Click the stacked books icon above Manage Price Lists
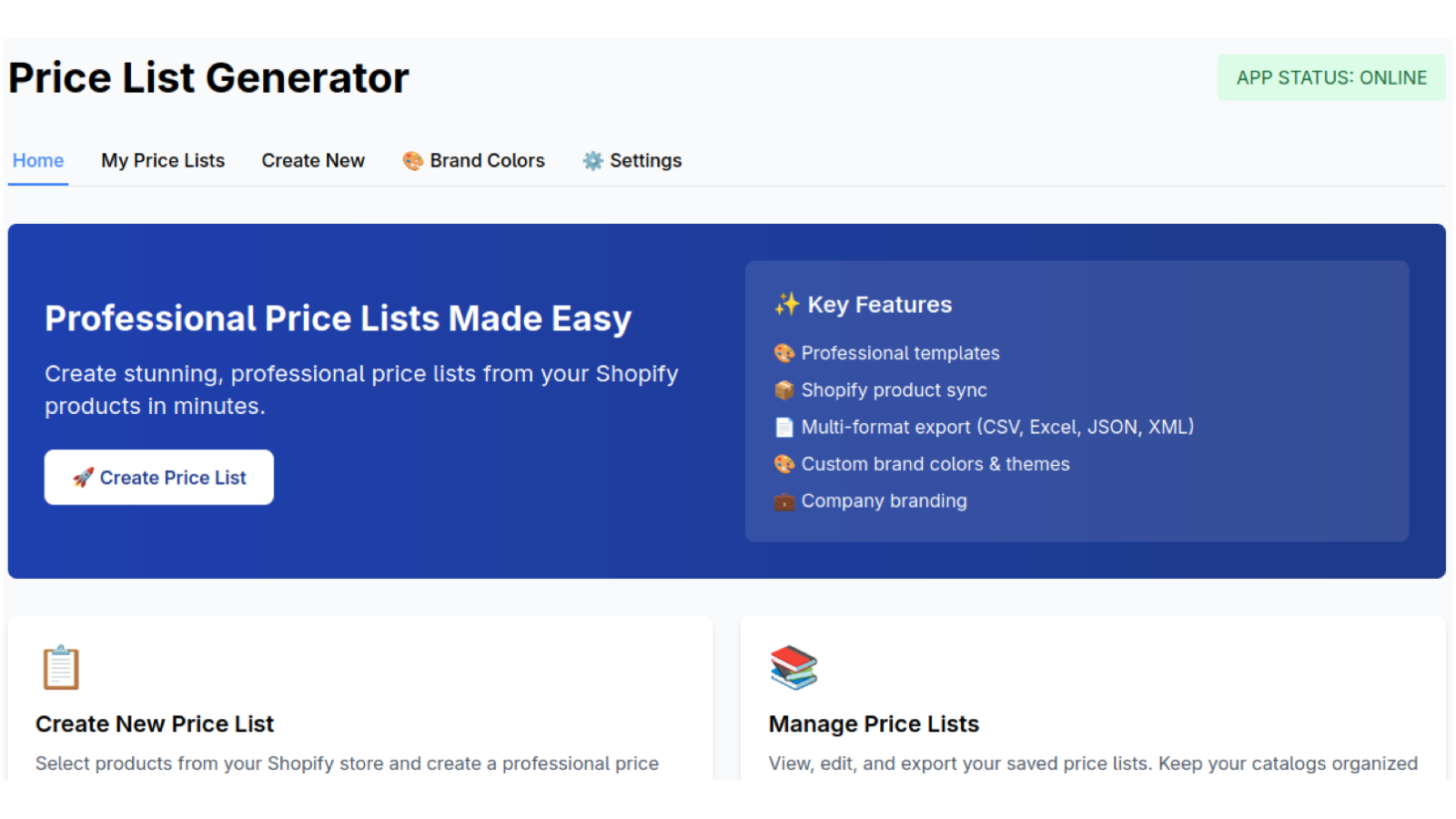Screen dimensions: 1456x819 coord(794,668)
